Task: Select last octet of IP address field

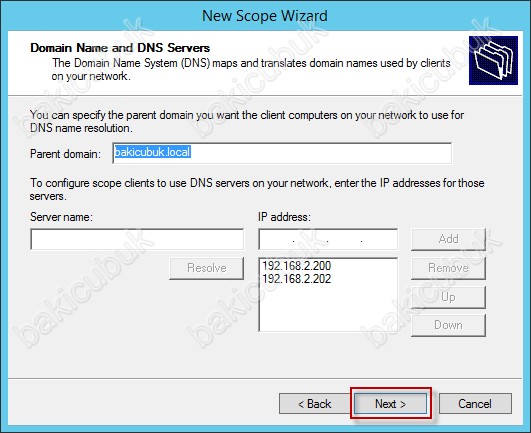Action: (x=379, y=240)
